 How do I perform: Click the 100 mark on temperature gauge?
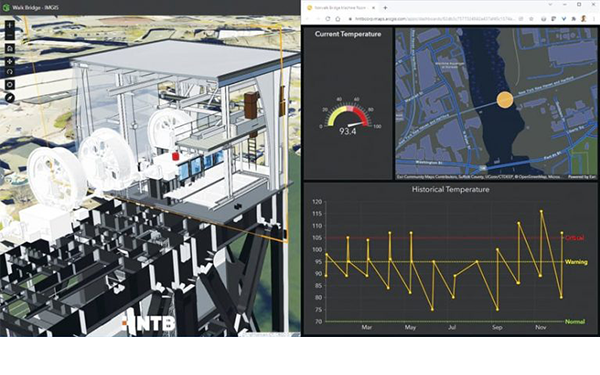pos(377,126)
